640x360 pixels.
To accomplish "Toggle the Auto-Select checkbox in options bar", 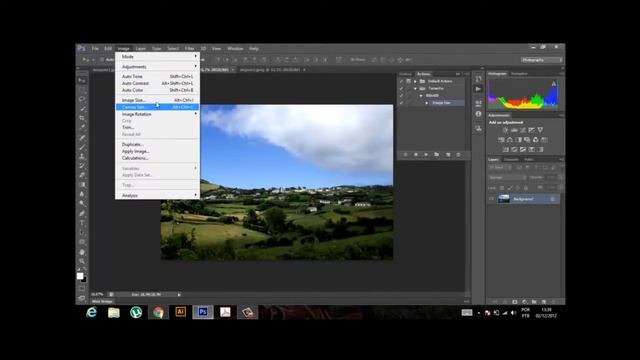I will click(x=102, y=60).
